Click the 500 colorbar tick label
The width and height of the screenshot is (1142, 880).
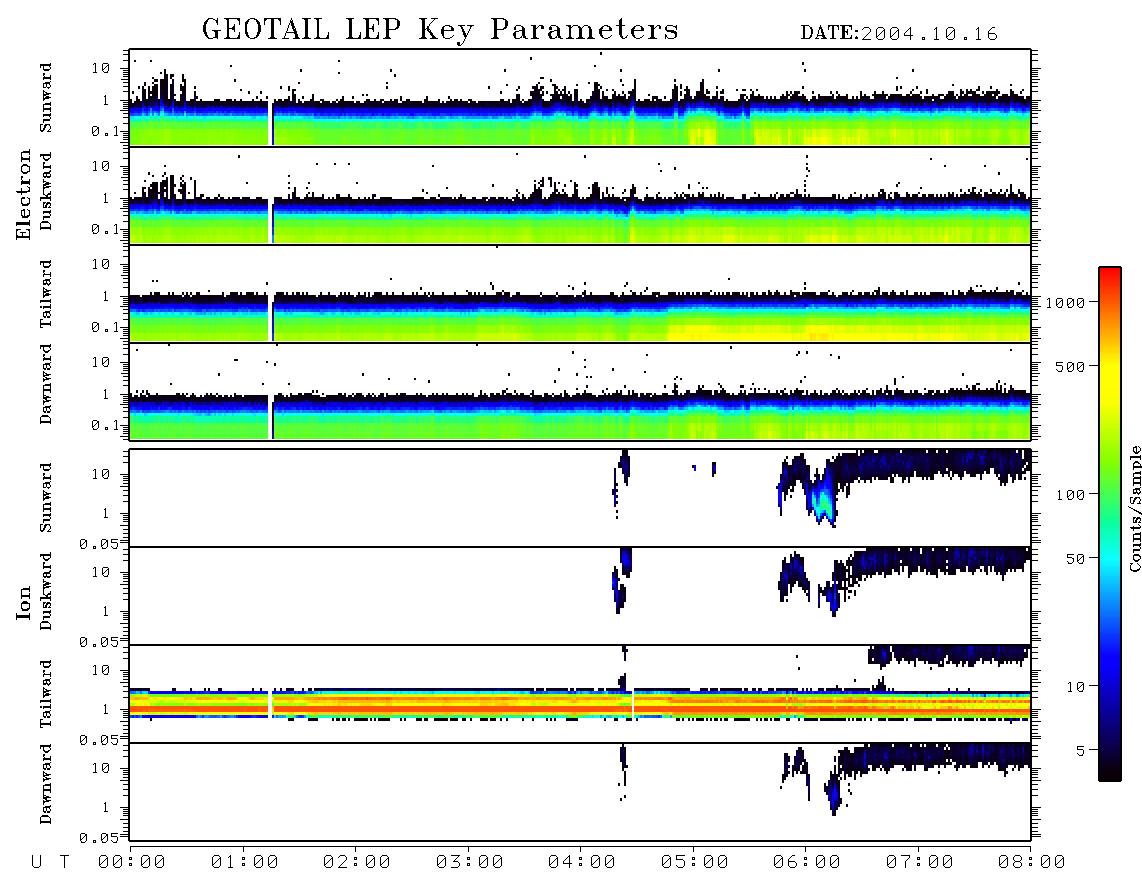pyautogui.click(x=1070, y=366)
